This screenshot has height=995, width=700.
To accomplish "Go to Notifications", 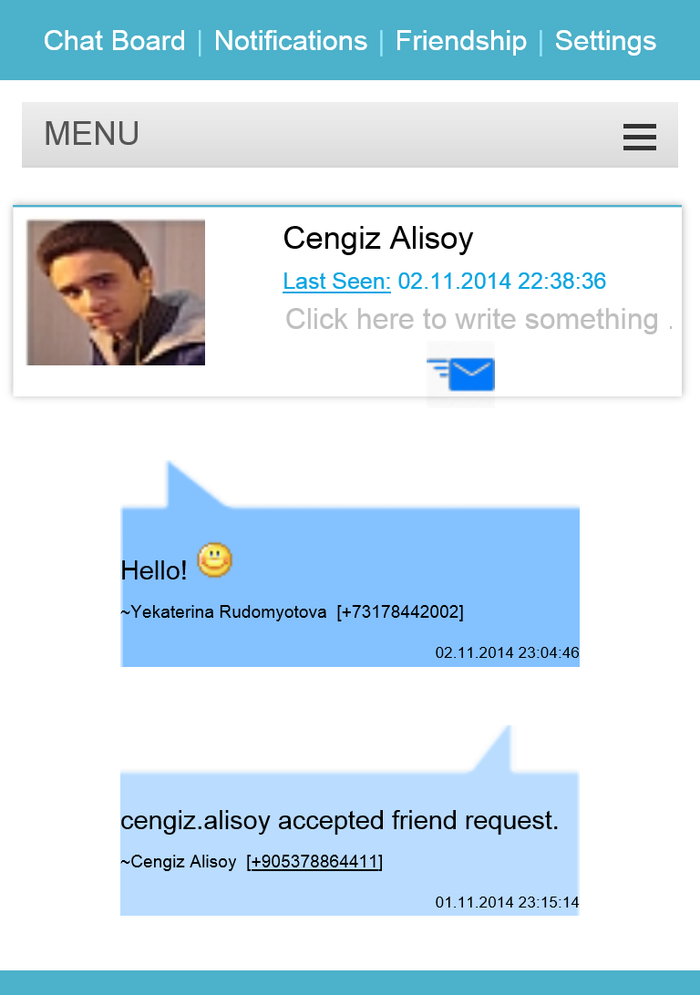I will [290, 41].
